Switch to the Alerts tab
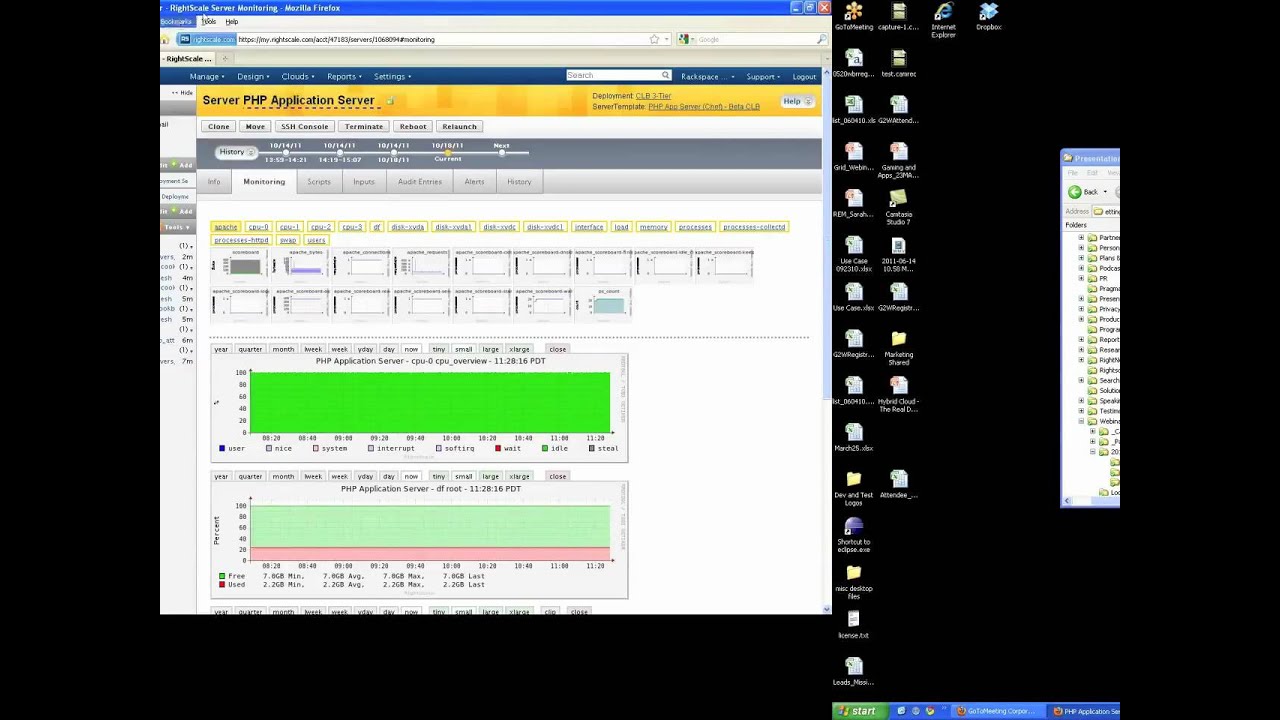 [474, 182]
